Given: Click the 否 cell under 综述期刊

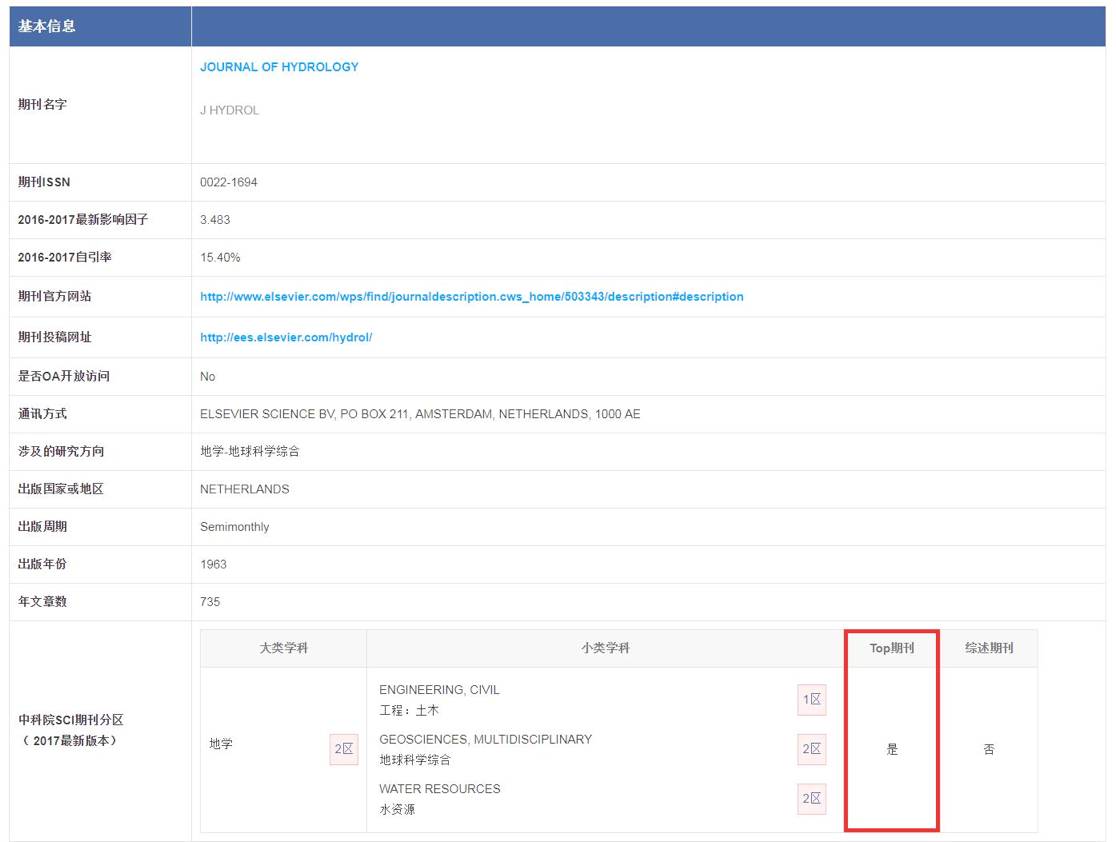Looking at the screenshot, I should pyautogui.click(x=990, y=749).
